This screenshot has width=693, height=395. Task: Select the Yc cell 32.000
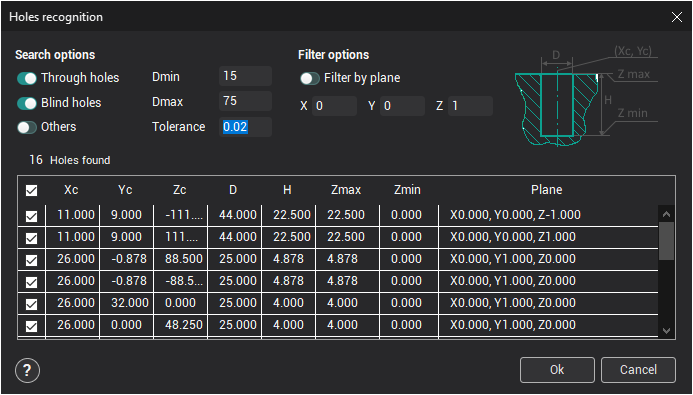(126, 303)
